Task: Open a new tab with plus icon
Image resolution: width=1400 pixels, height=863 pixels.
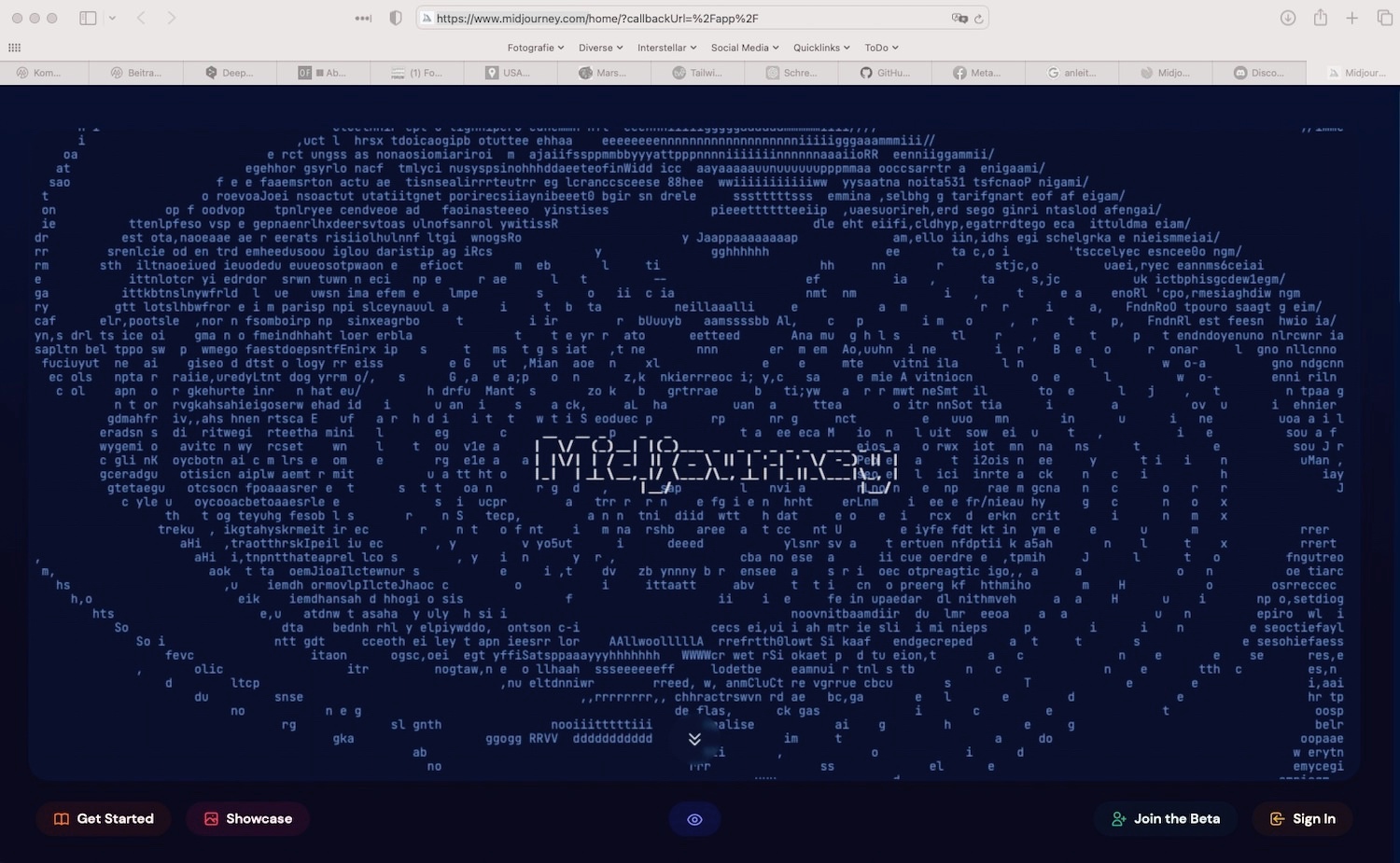Action: (x=1351, y=18)
